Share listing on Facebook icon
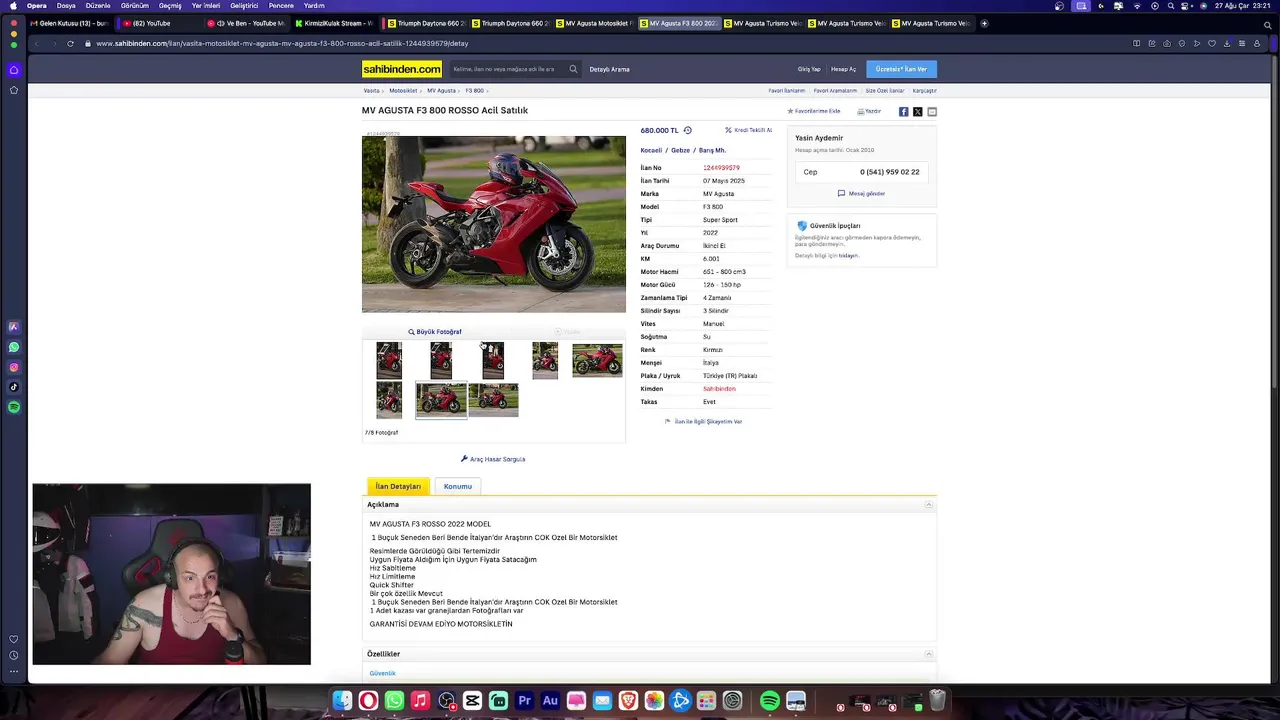1280x720 pixels. point(903,112)
